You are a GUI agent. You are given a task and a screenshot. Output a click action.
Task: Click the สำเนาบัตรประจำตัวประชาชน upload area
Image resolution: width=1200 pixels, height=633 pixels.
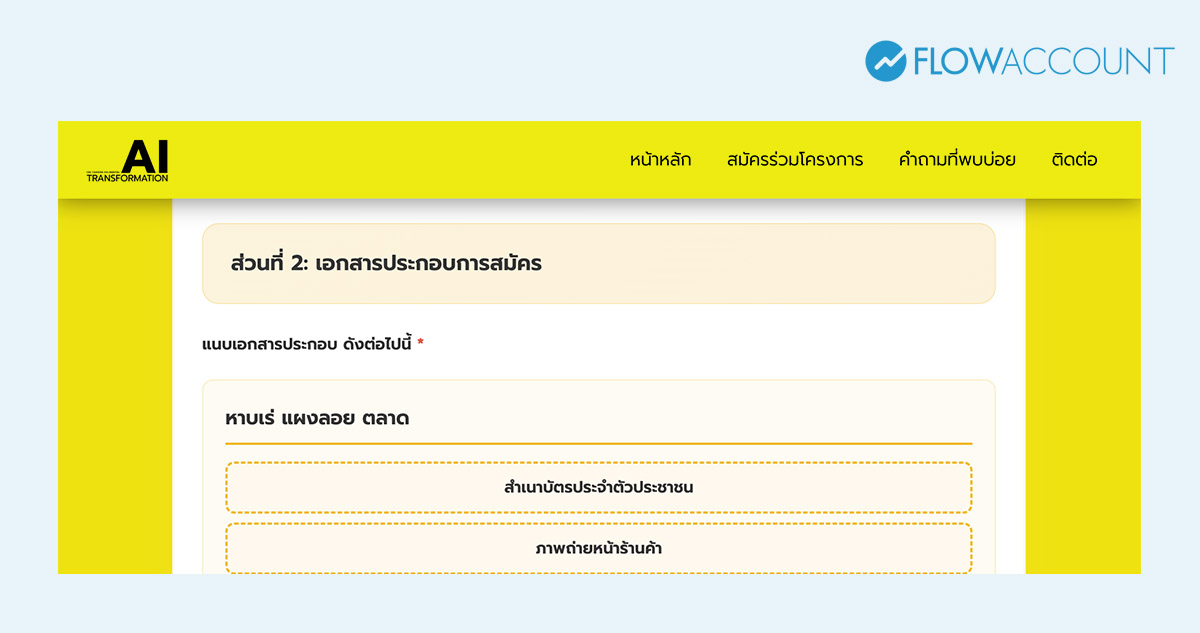pyautogui.click(x=599, y=487)
